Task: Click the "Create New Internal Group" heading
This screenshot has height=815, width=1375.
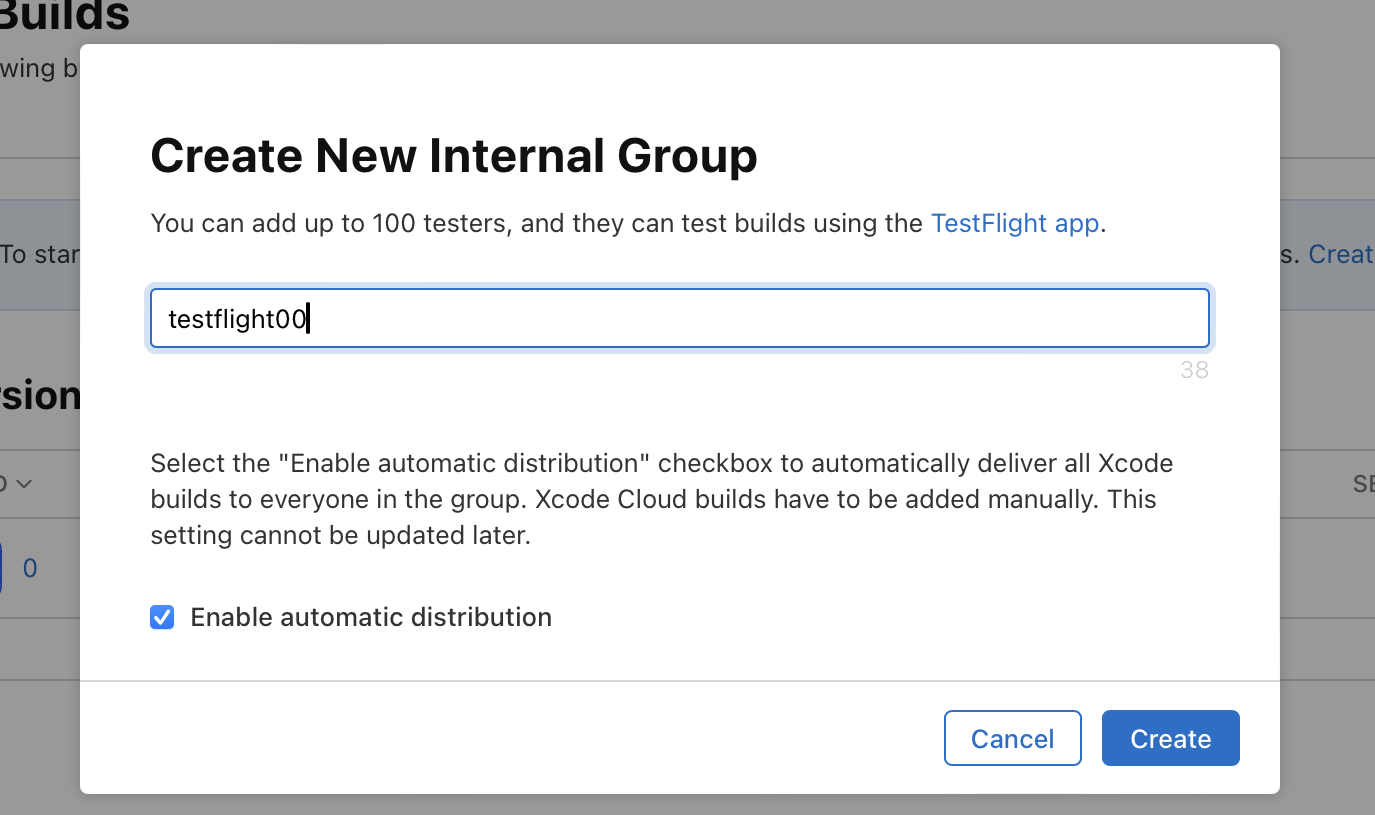Action: tap(454, 156)
